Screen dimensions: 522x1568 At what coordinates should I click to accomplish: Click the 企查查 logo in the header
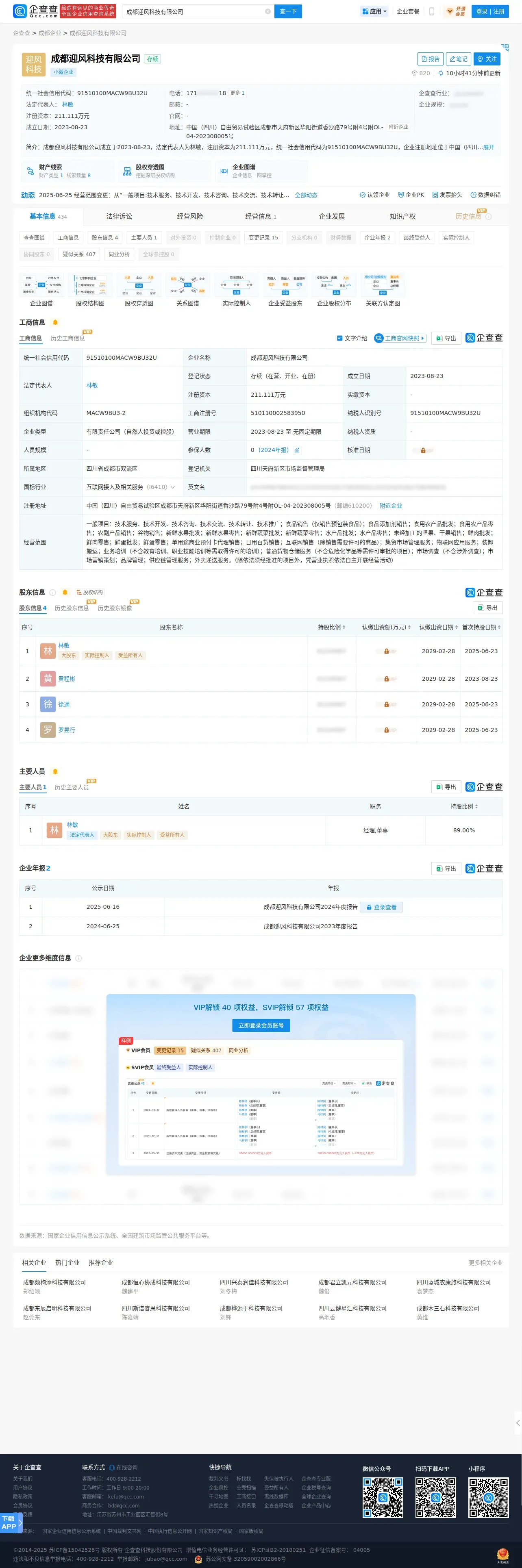tap(35, 11)
